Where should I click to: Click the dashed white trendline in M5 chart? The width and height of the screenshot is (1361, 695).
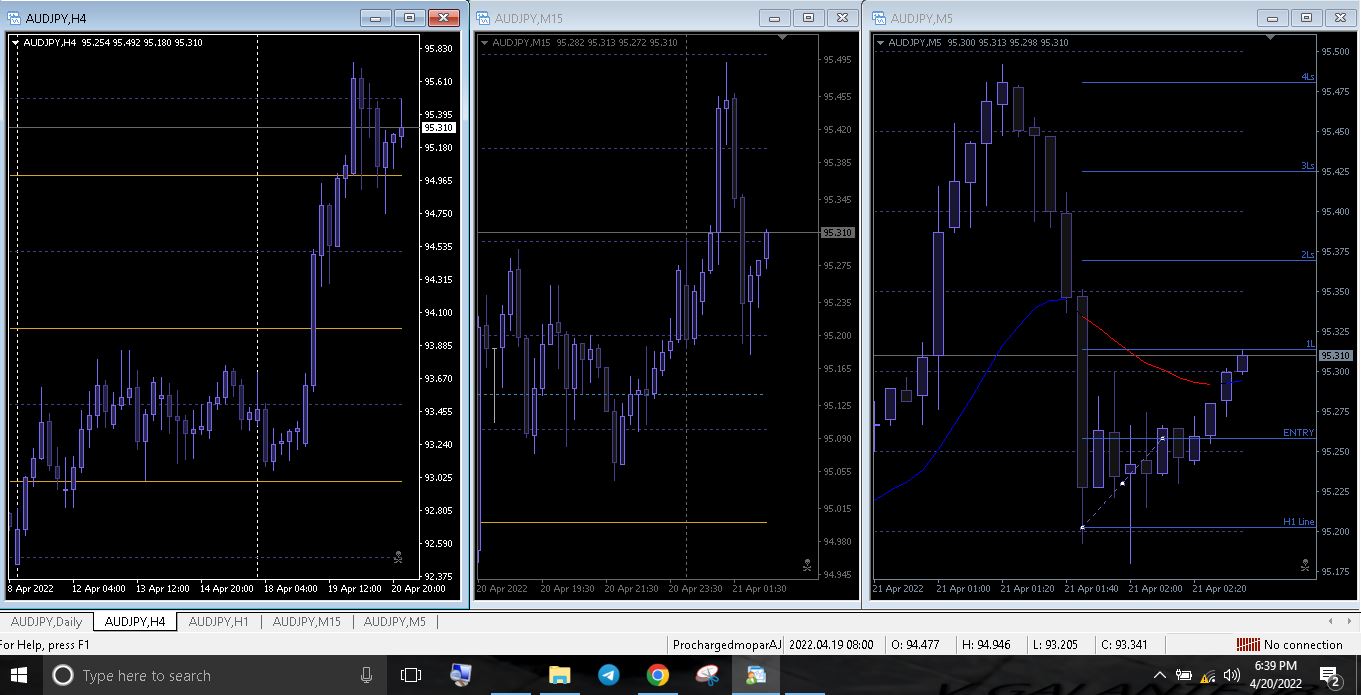pos(1122,483)
